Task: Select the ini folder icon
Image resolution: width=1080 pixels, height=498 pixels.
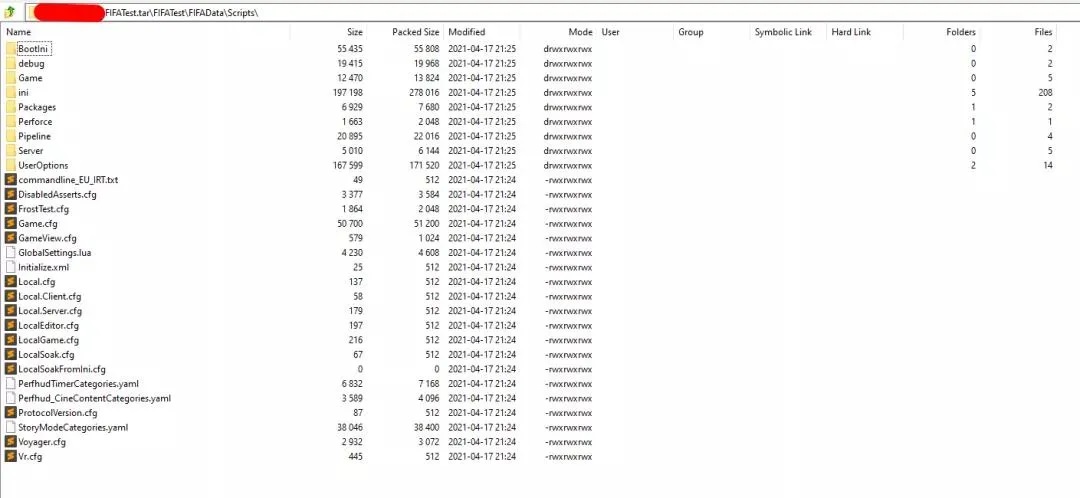Action: [10, 92]
